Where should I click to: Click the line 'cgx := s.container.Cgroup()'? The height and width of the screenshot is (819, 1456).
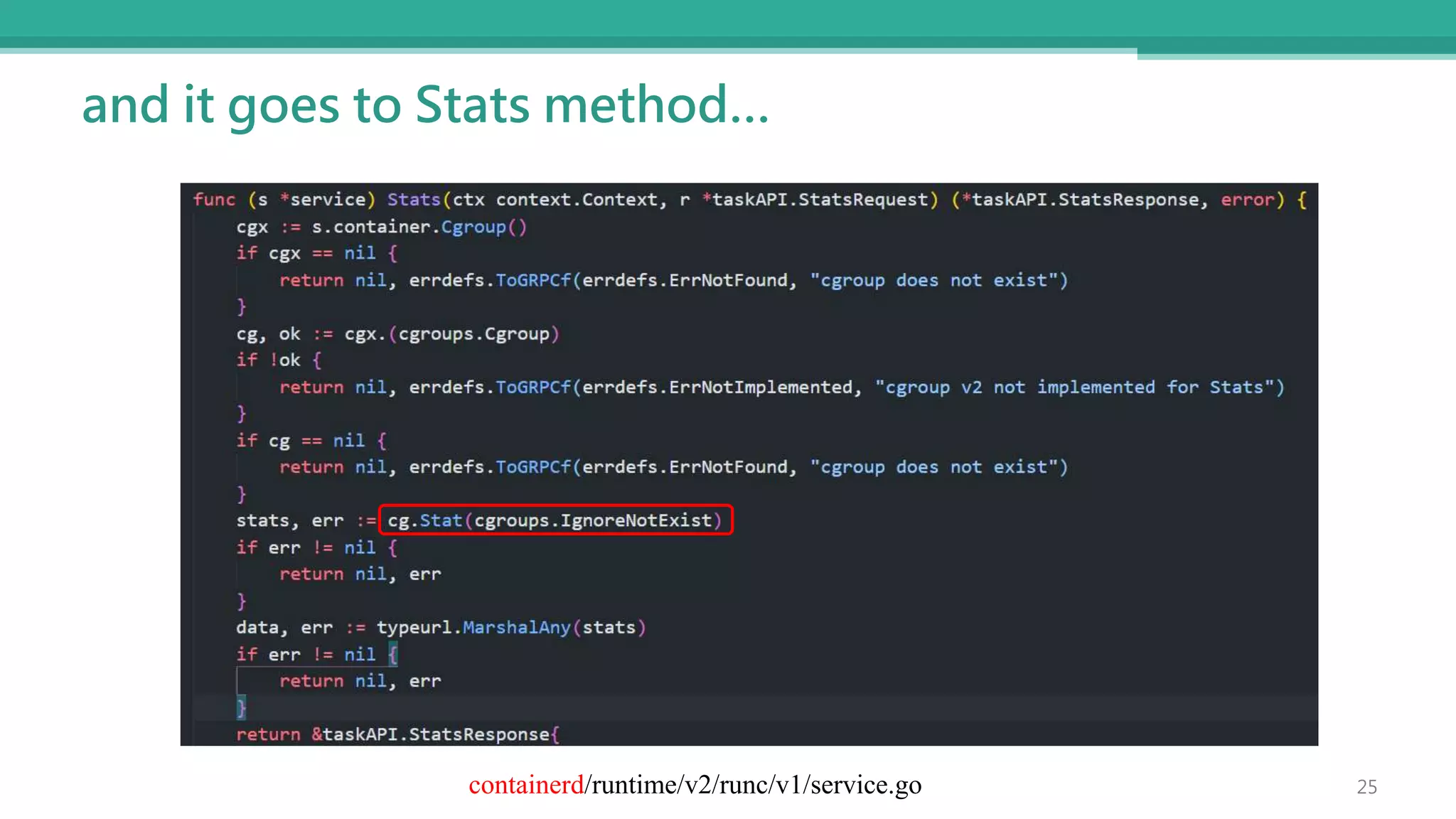(382, 227)
